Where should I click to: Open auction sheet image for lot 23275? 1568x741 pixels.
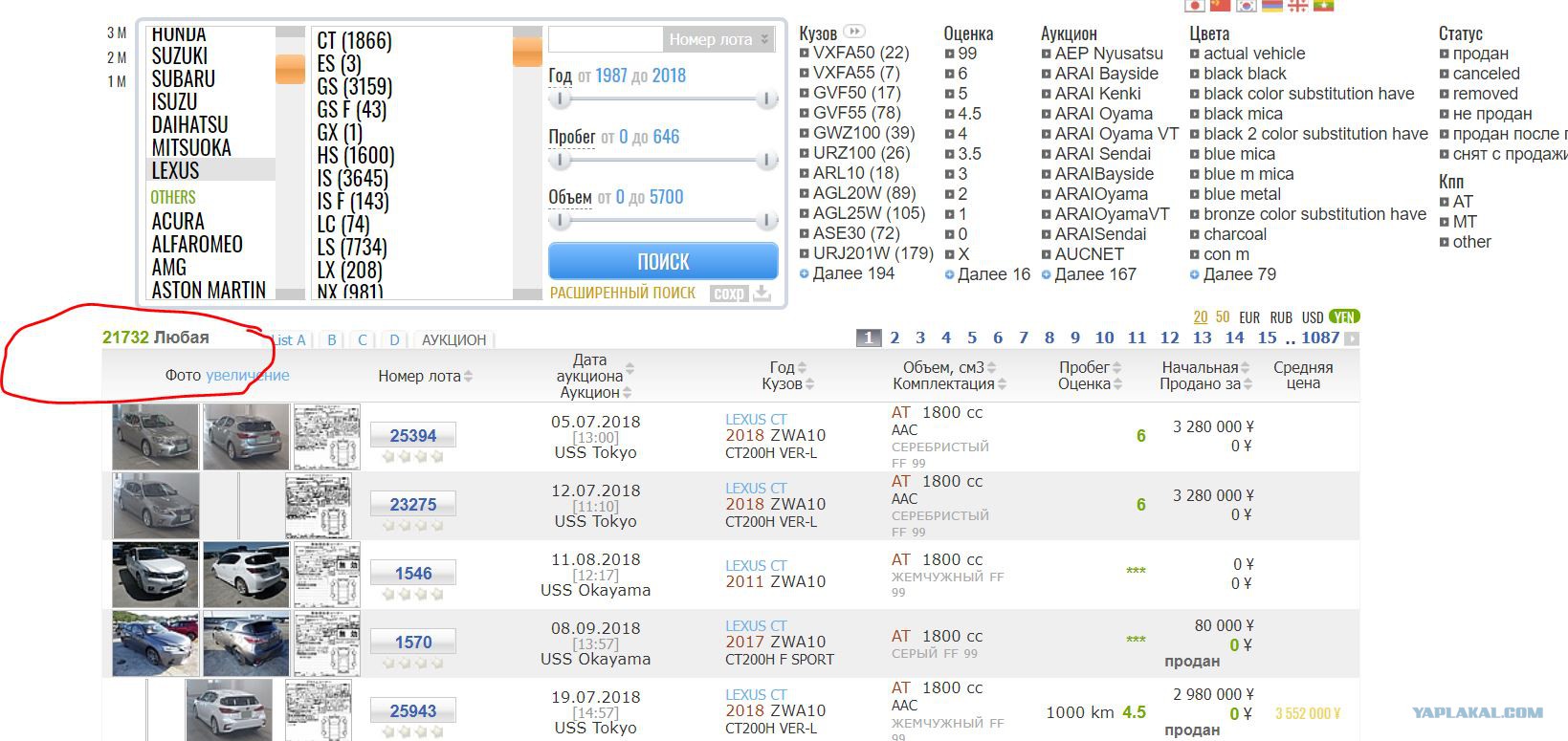319,506
